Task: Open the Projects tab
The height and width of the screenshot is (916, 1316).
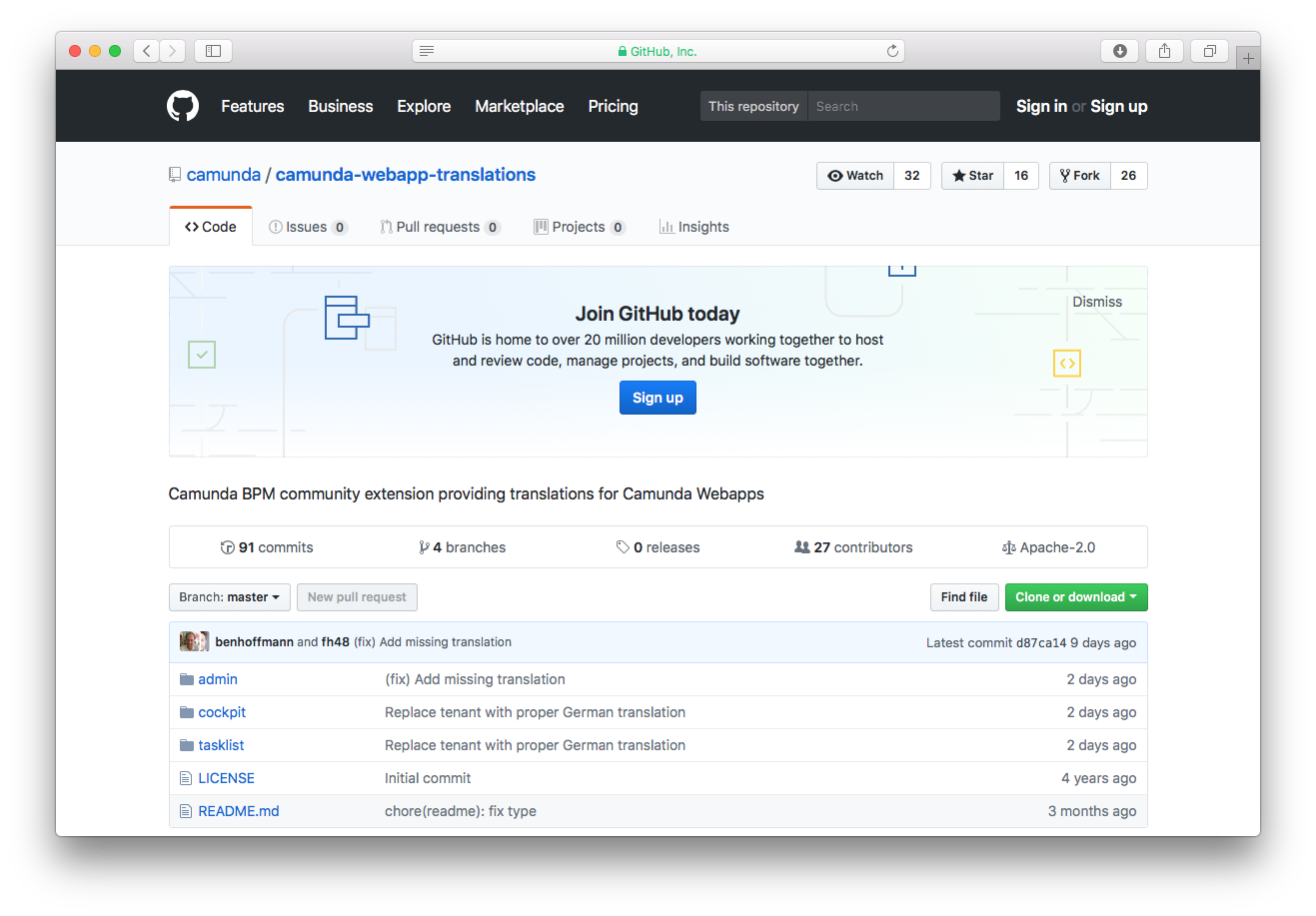Action: [580, 227]
